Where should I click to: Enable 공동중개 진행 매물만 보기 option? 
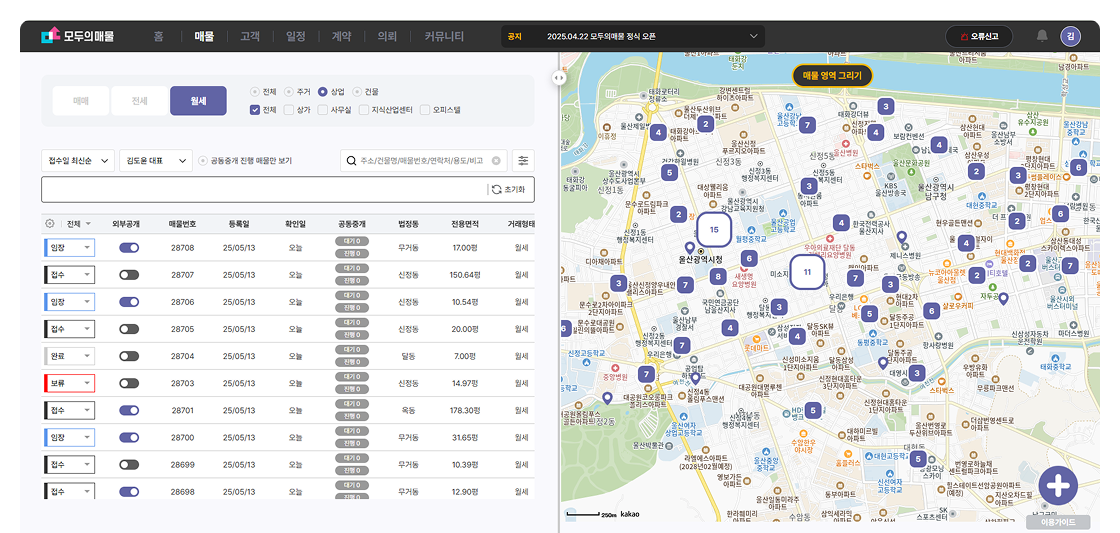202,161
